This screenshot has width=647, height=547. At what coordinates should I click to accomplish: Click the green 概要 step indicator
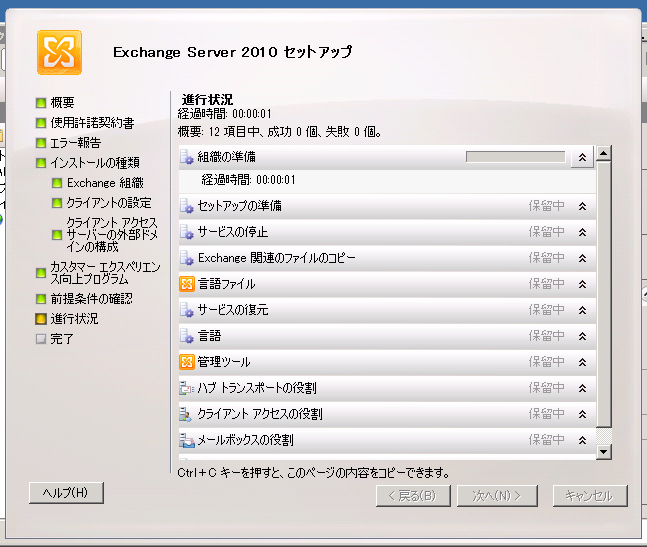(x=41, y=103)
